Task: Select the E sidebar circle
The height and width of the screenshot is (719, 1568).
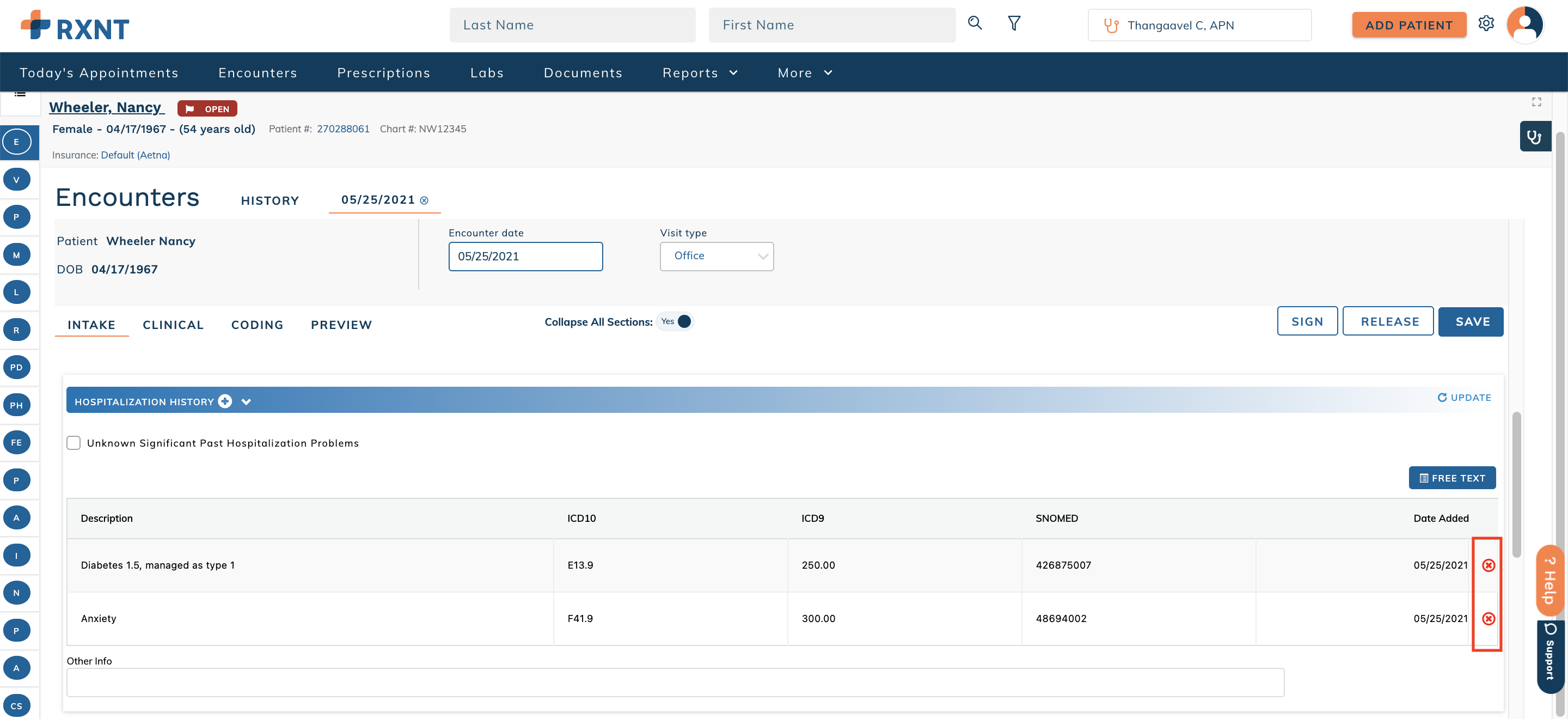Action: coord(16,142)
